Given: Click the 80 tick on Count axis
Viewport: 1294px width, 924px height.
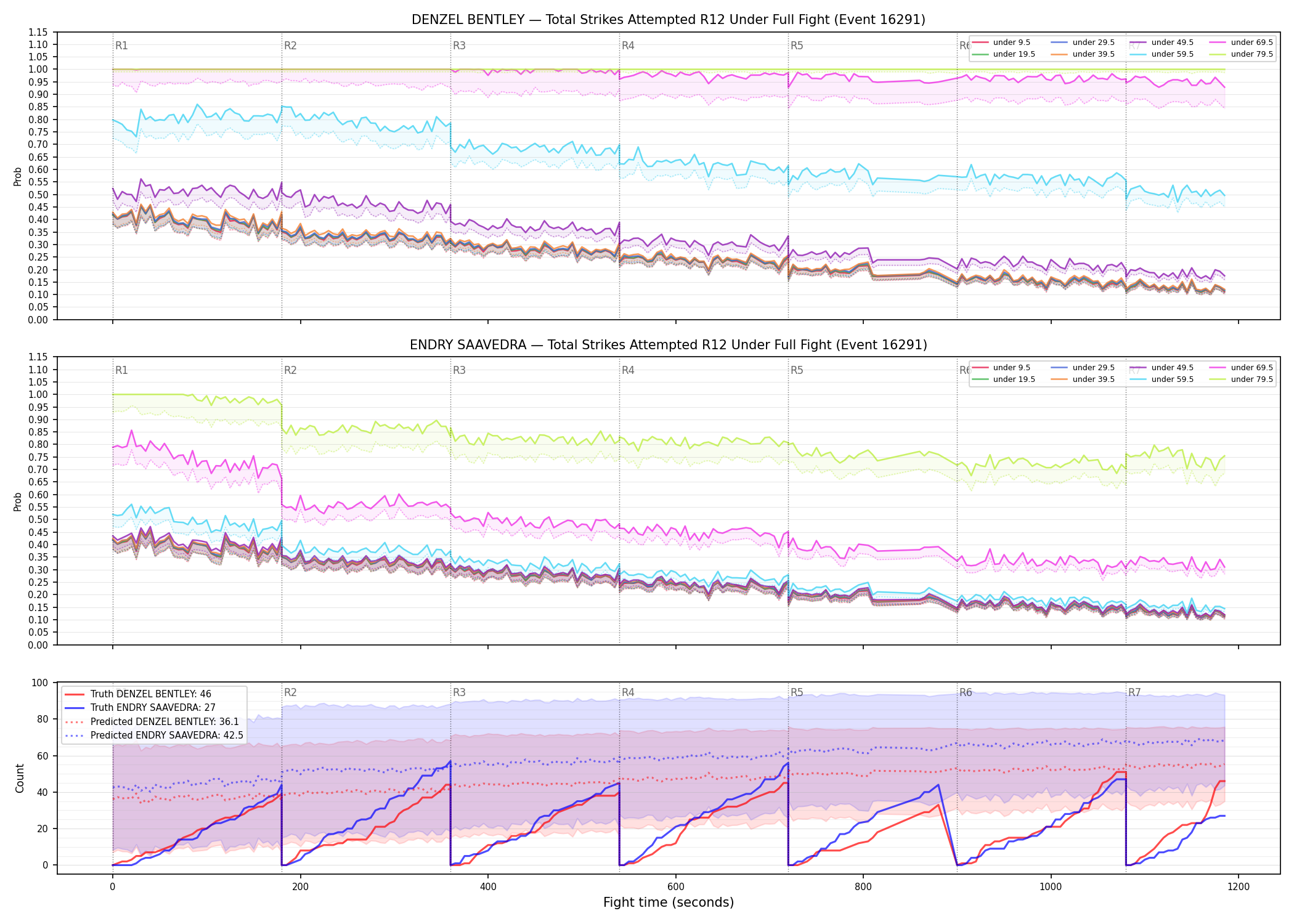Looking at the screenshot, I should 42,719.
